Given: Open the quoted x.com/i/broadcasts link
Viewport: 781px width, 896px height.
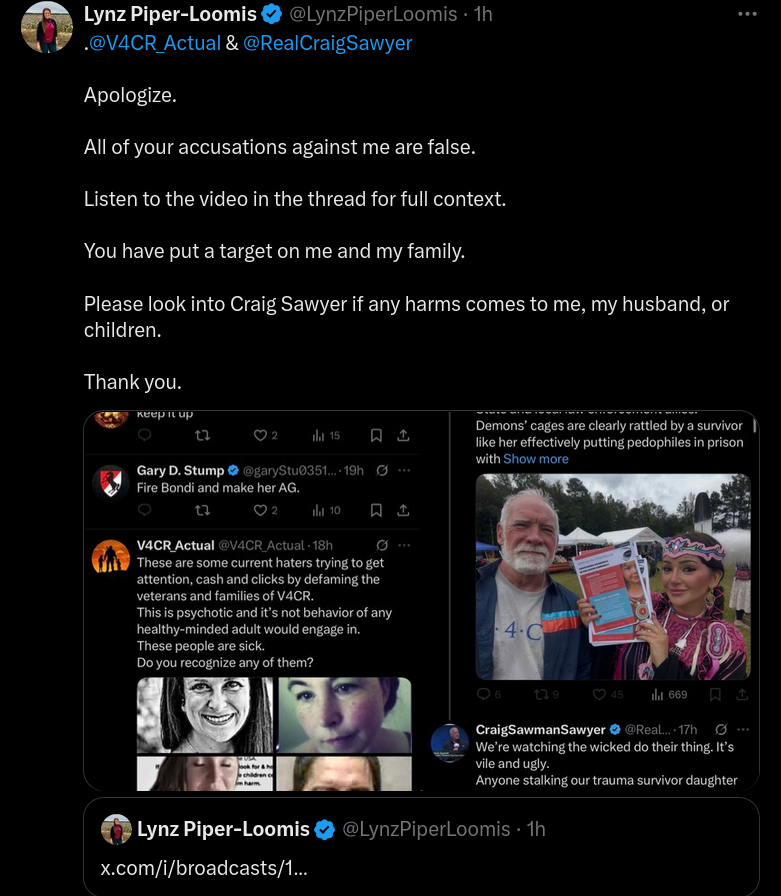Looking at the screenshot, I should pyautogui.click(x=204, y=867).
